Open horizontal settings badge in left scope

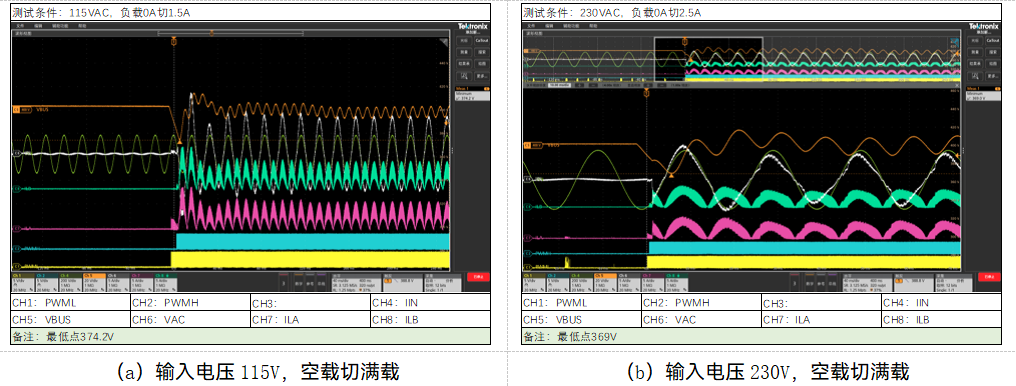click(357, 283)
